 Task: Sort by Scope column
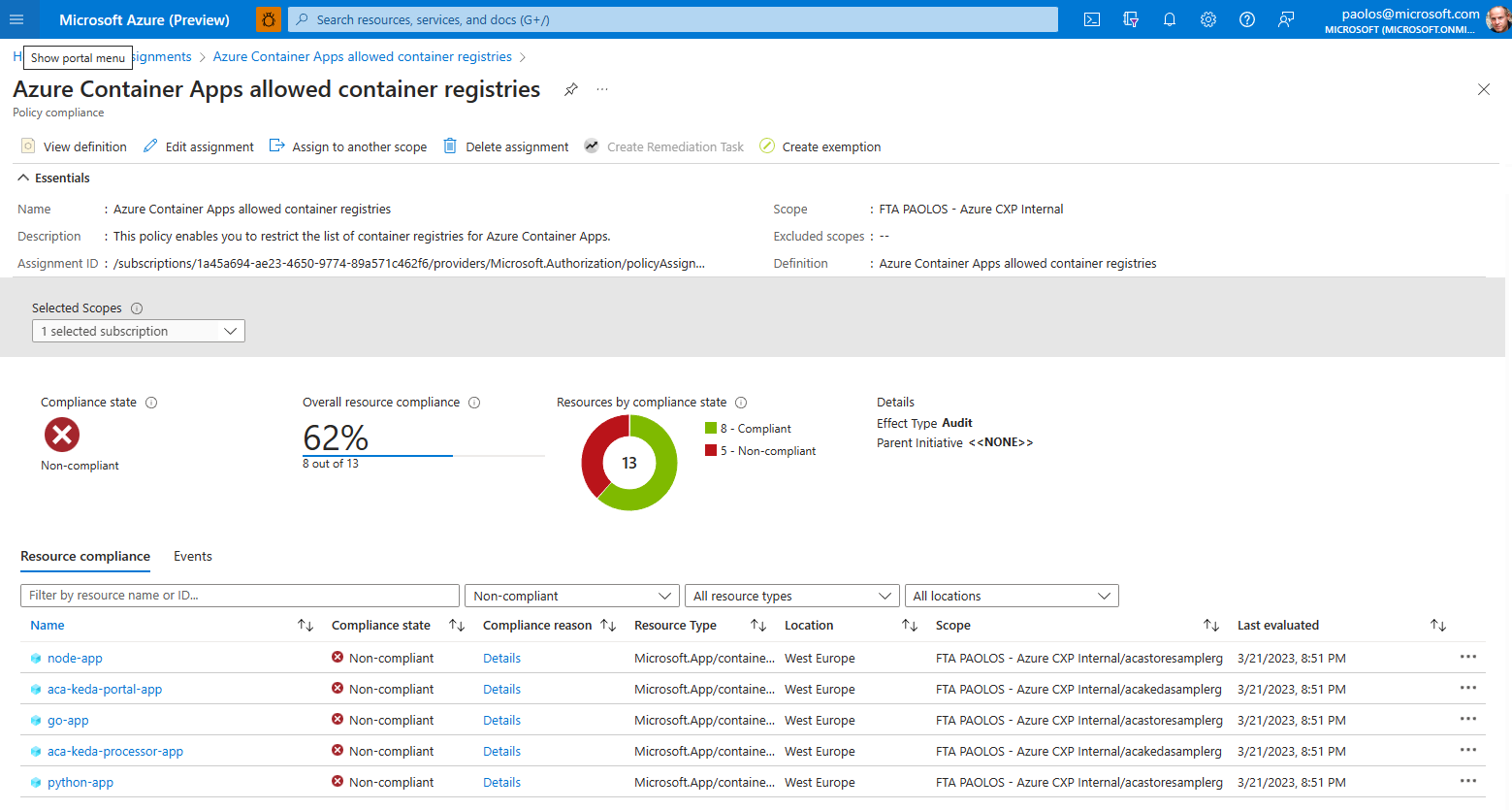tap(1211, 626)
